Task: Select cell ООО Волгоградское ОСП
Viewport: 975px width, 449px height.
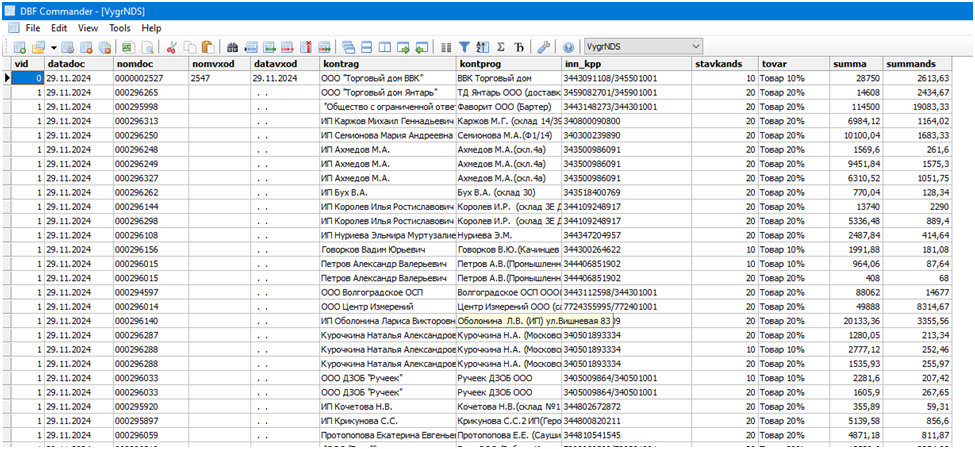Action: 387,292
